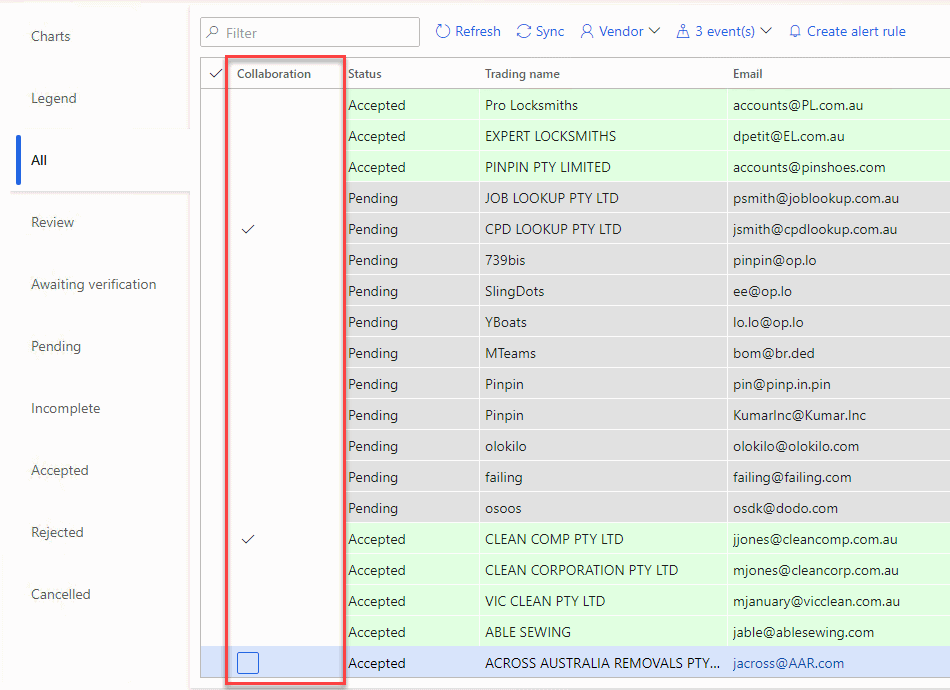Click accounts@pinshoes.com email cell
The image size is (950, 690).
click(x=839, y=167)
